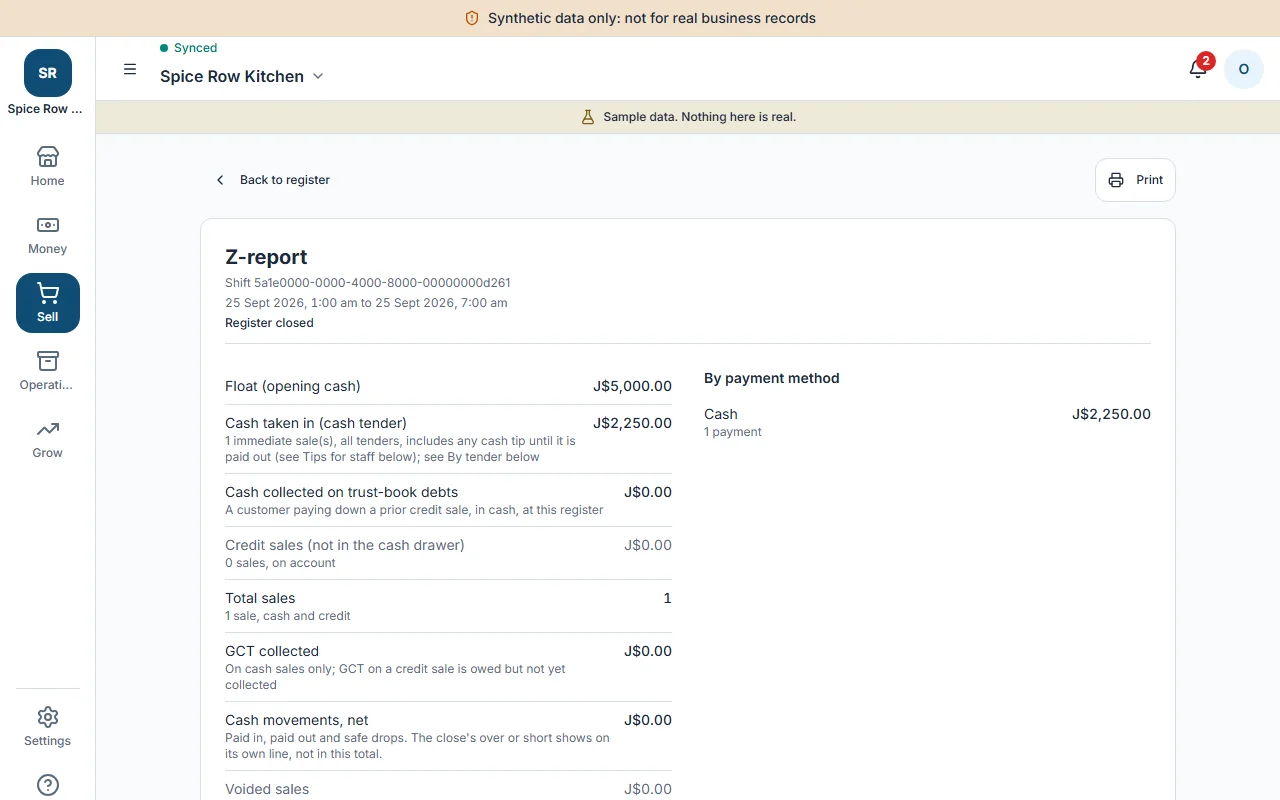Open the help question mark icon
The height and width of the screenshot is (800, 1280).
(x=47, y=785)
